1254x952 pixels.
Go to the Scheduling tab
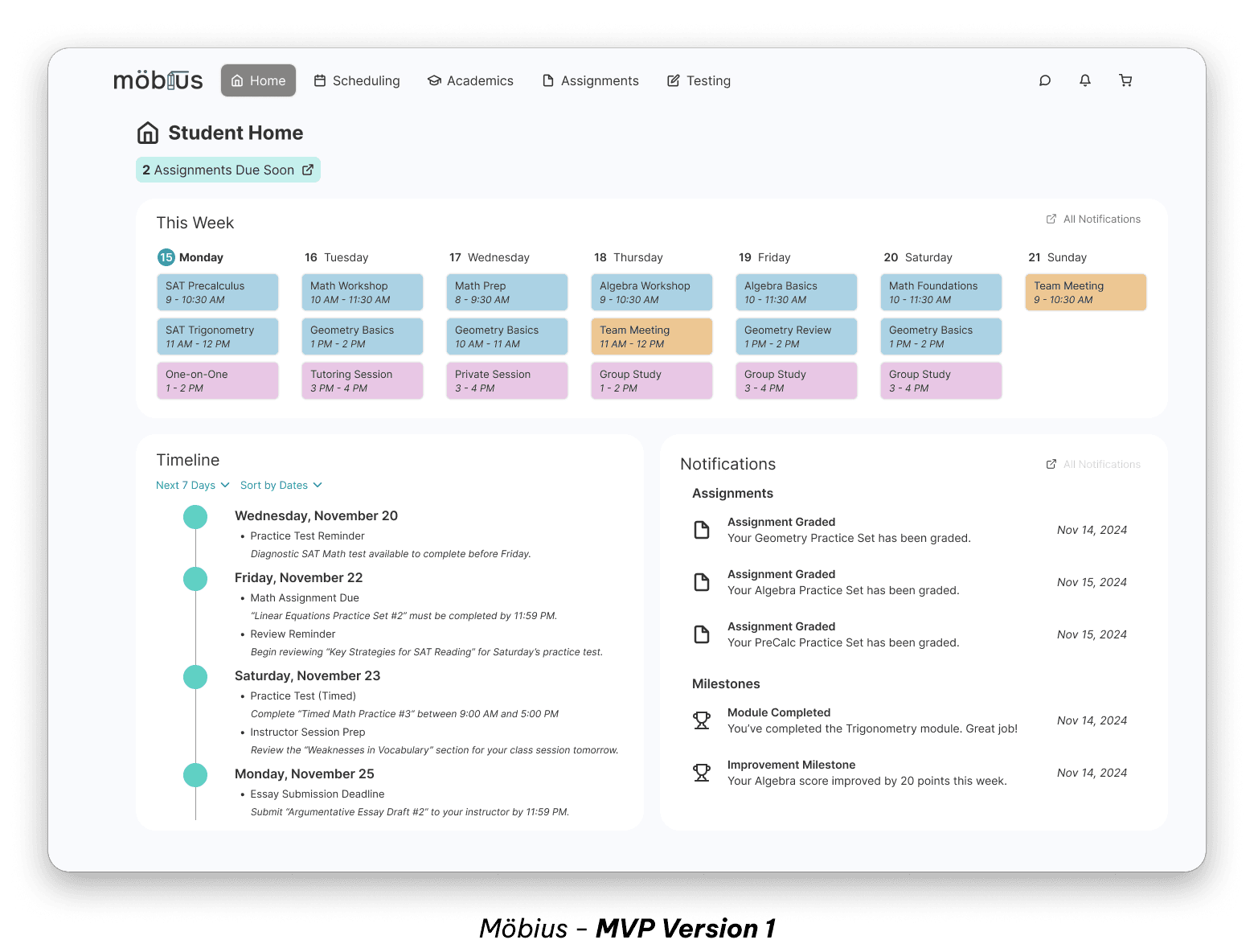tap(357, 80)
